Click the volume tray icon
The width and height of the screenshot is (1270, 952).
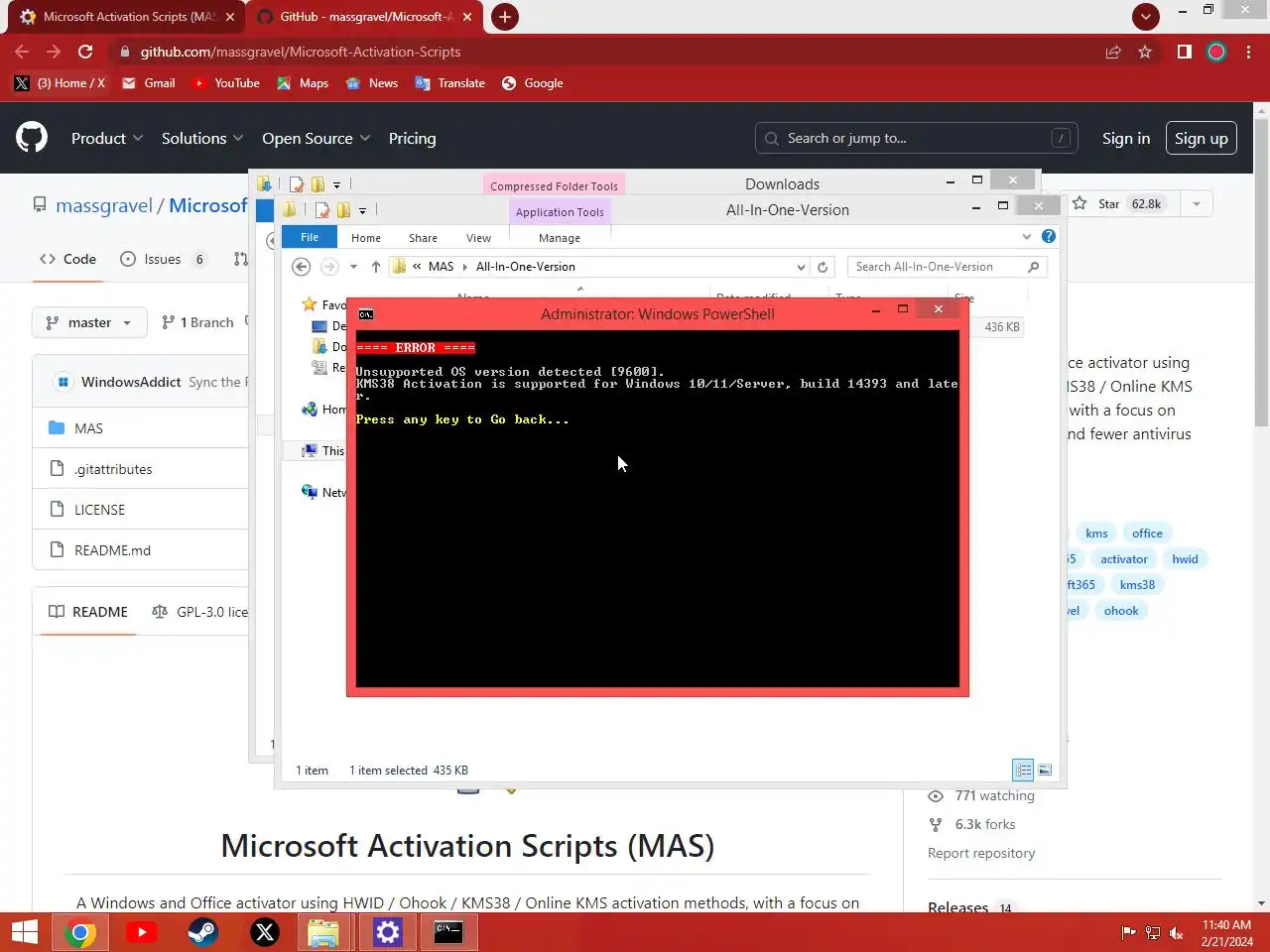tap(1177, 932)
